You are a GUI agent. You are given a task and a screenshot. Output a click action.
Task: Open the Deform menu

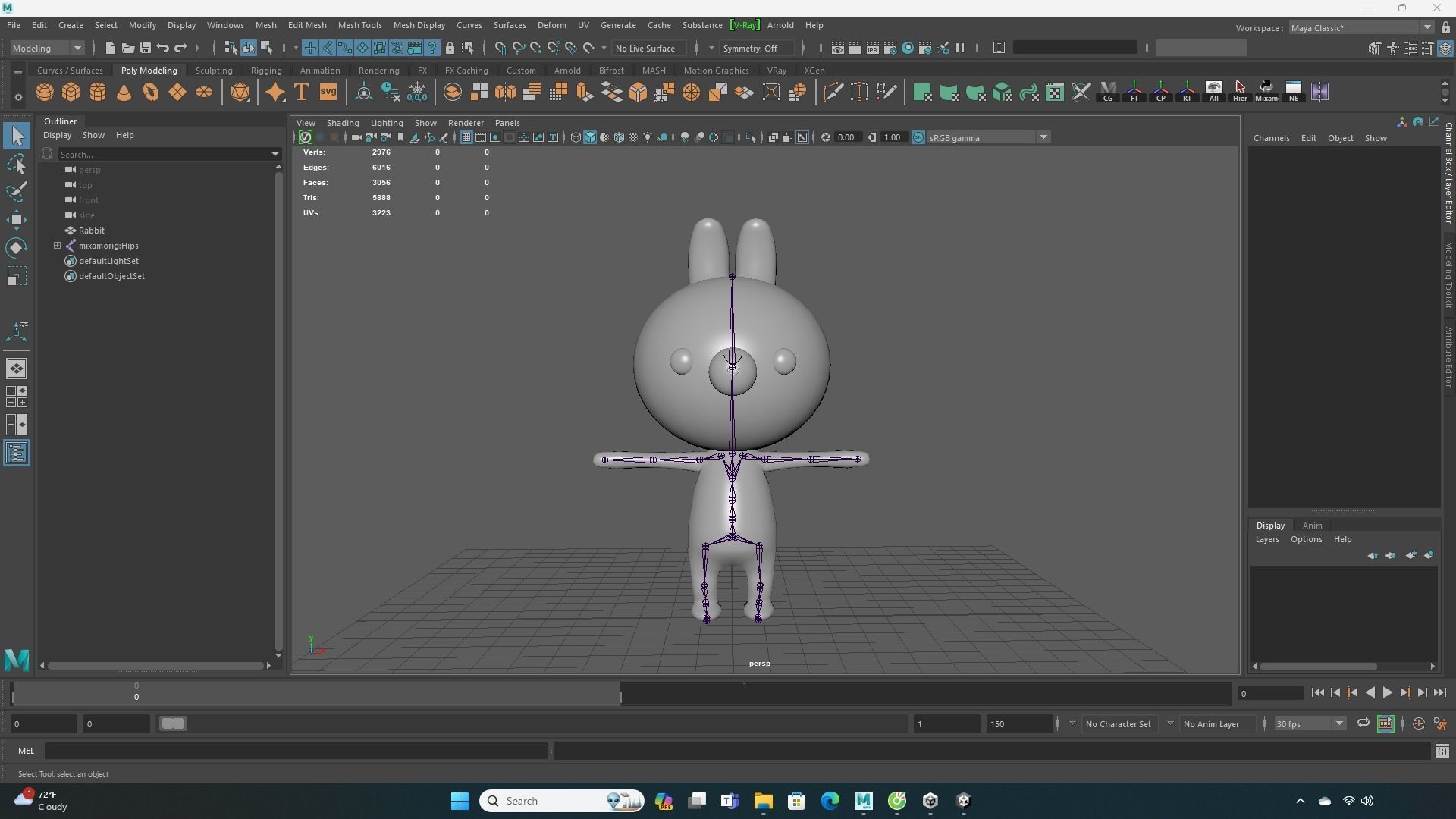[551, 25]
